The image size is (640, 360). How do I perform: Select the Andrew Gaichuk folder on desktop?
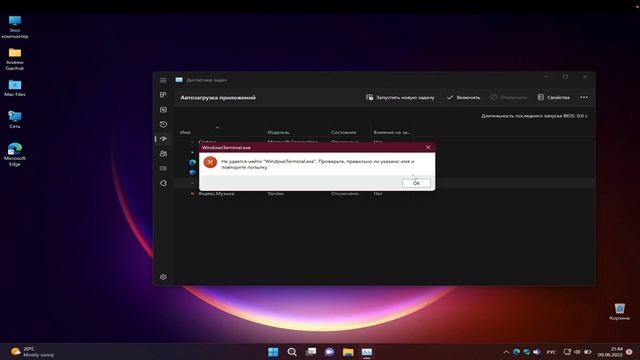click(15, 59)
